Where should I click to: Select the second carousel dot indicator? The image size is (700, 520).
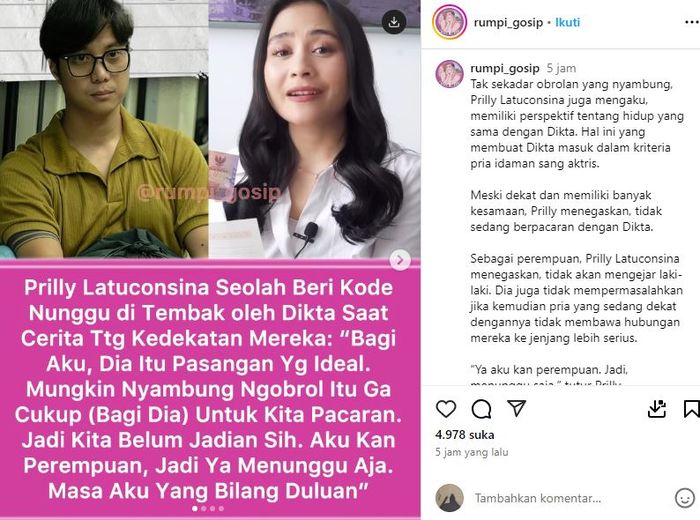tap(204, 508)
